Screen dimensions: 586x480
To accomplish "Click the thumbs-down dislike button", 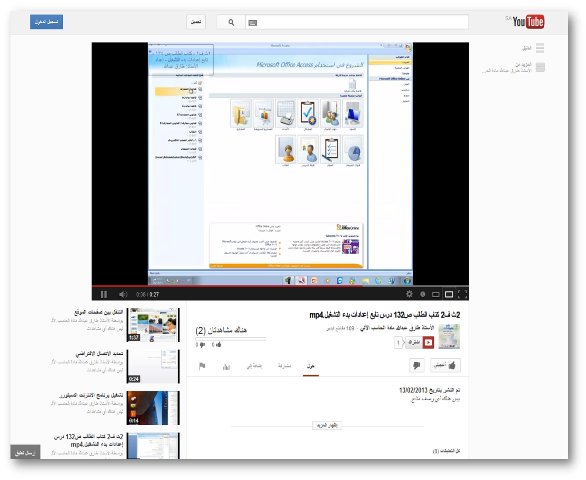I will 417,365.
